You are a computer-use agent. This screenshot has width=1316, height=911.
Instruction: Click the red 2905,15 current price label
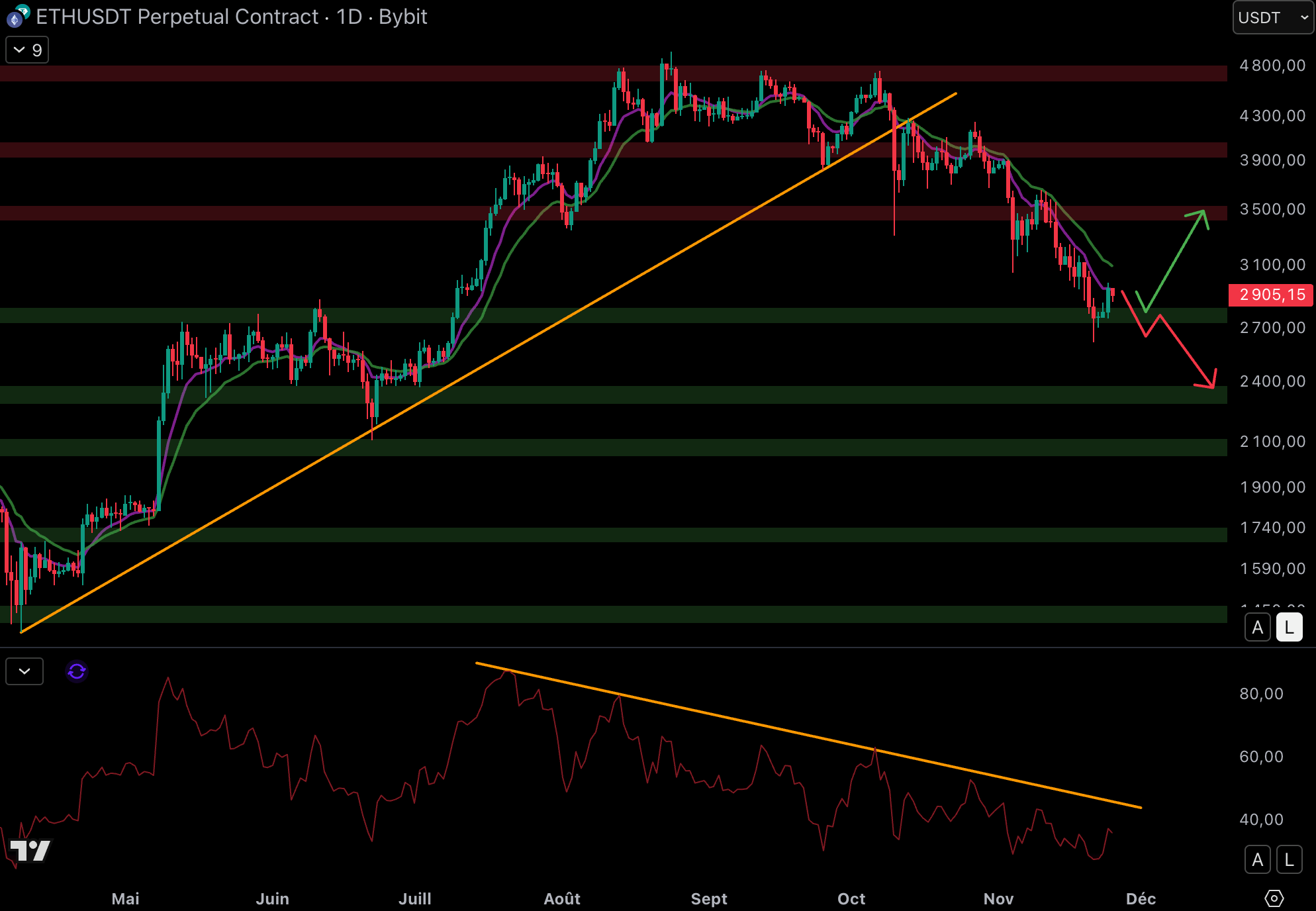pos(1271,295)
